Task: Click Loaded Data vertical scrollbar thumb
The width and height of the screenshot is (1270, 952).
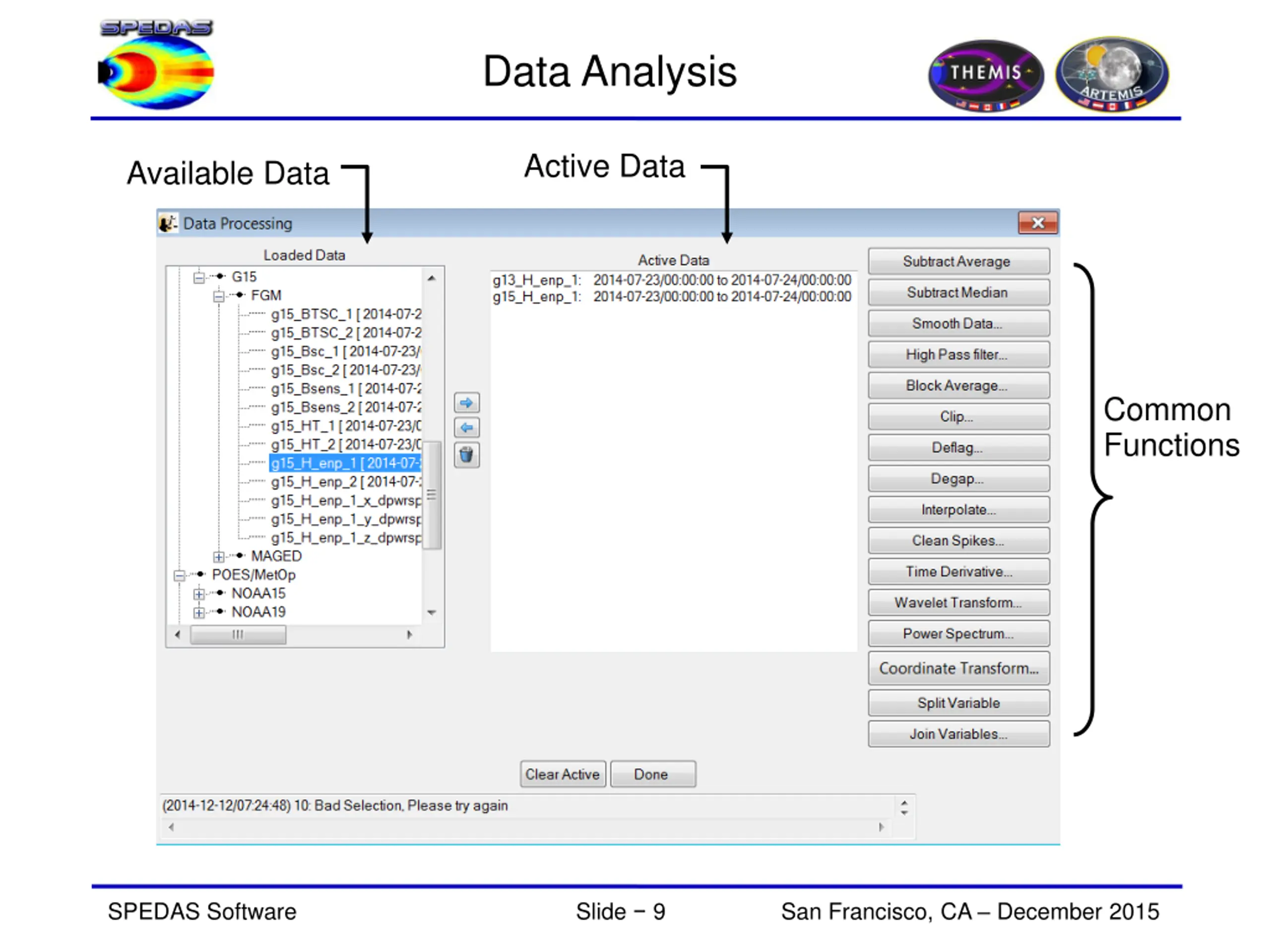Action: tap(432, 496)
